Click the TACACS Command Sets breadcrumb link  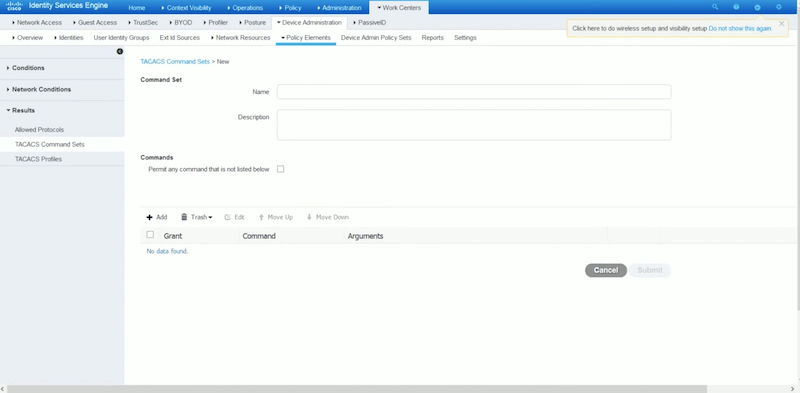pyautogui.click(x=175, y=61)
